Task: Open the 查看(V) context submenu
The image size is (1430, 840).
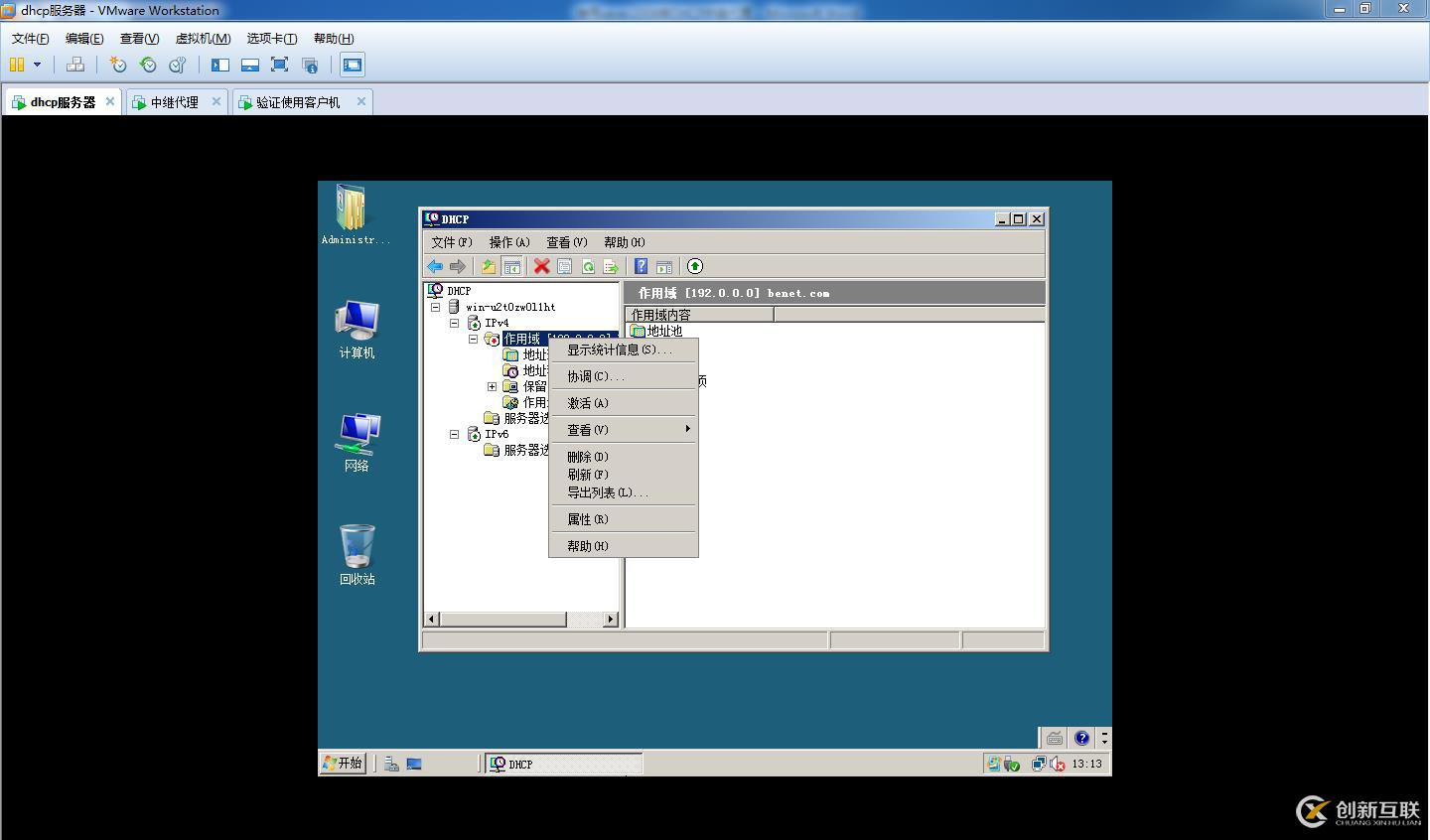Action: pos(624,430)
